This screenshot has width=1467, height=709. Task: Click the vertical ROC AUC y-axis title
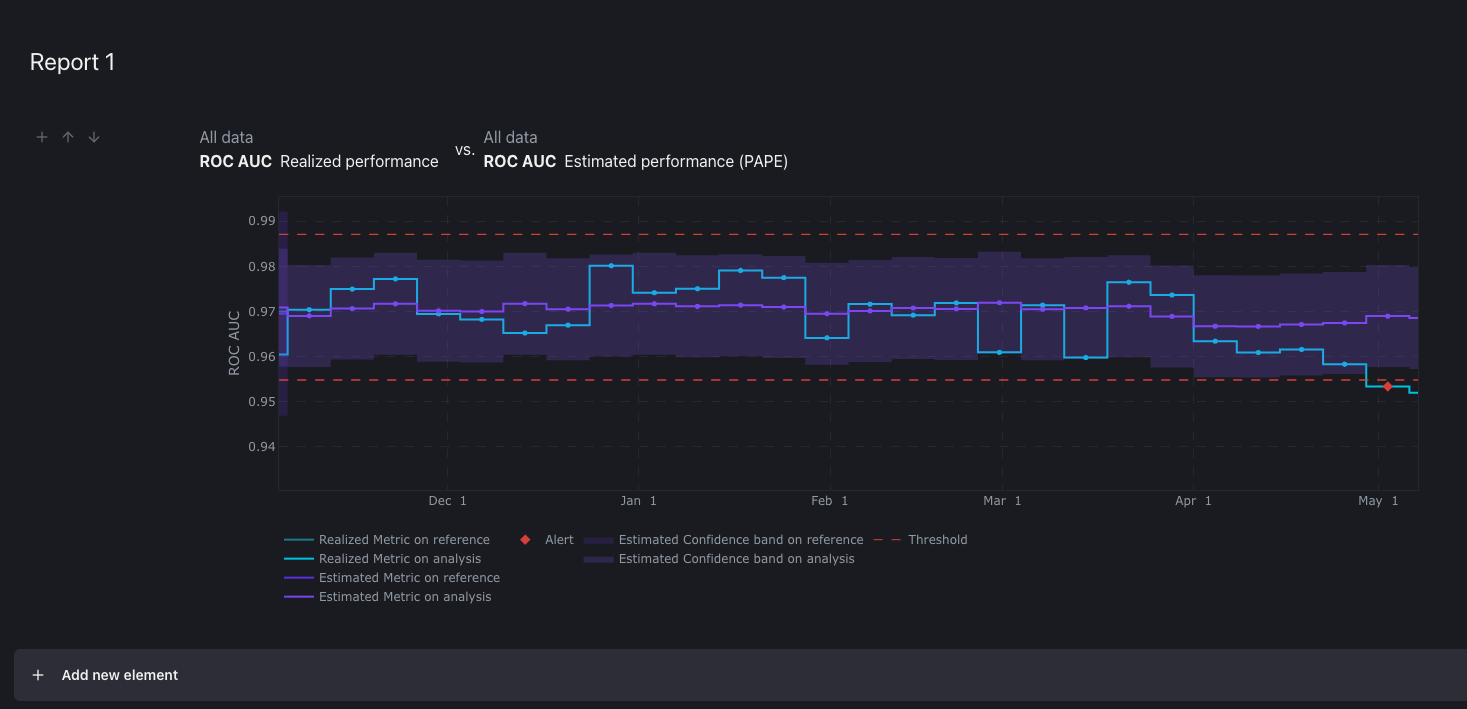click(x=234, y=342)
